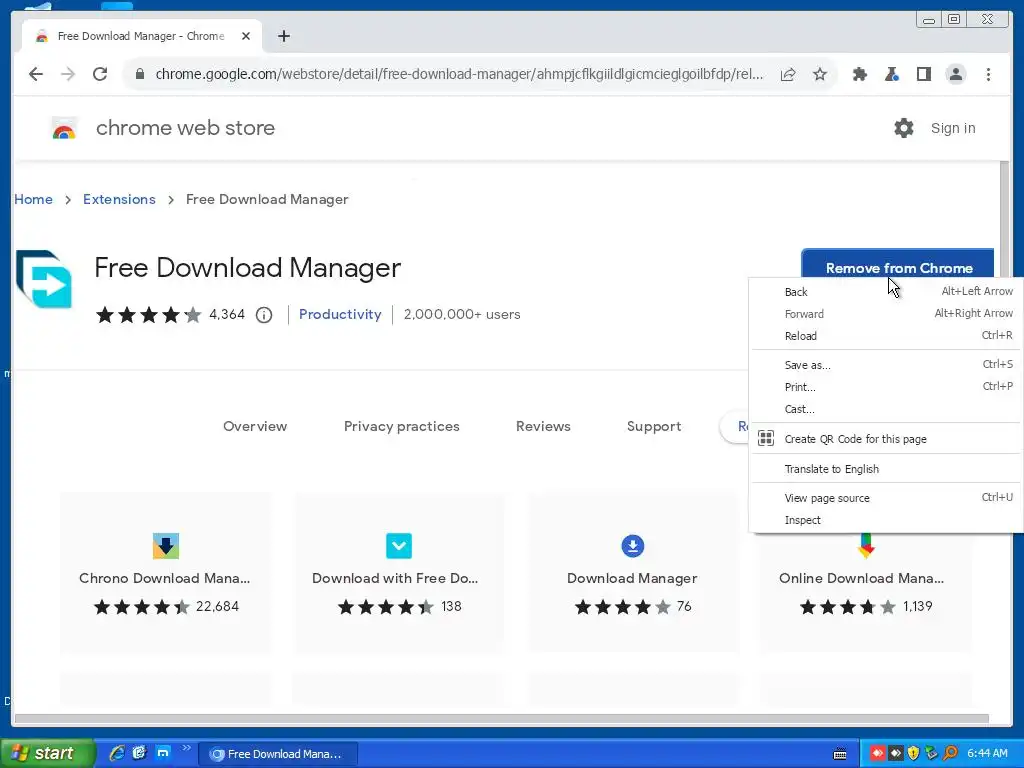Open Online Download Mana... card title
Screen dimensions: 1024x768
861,579
